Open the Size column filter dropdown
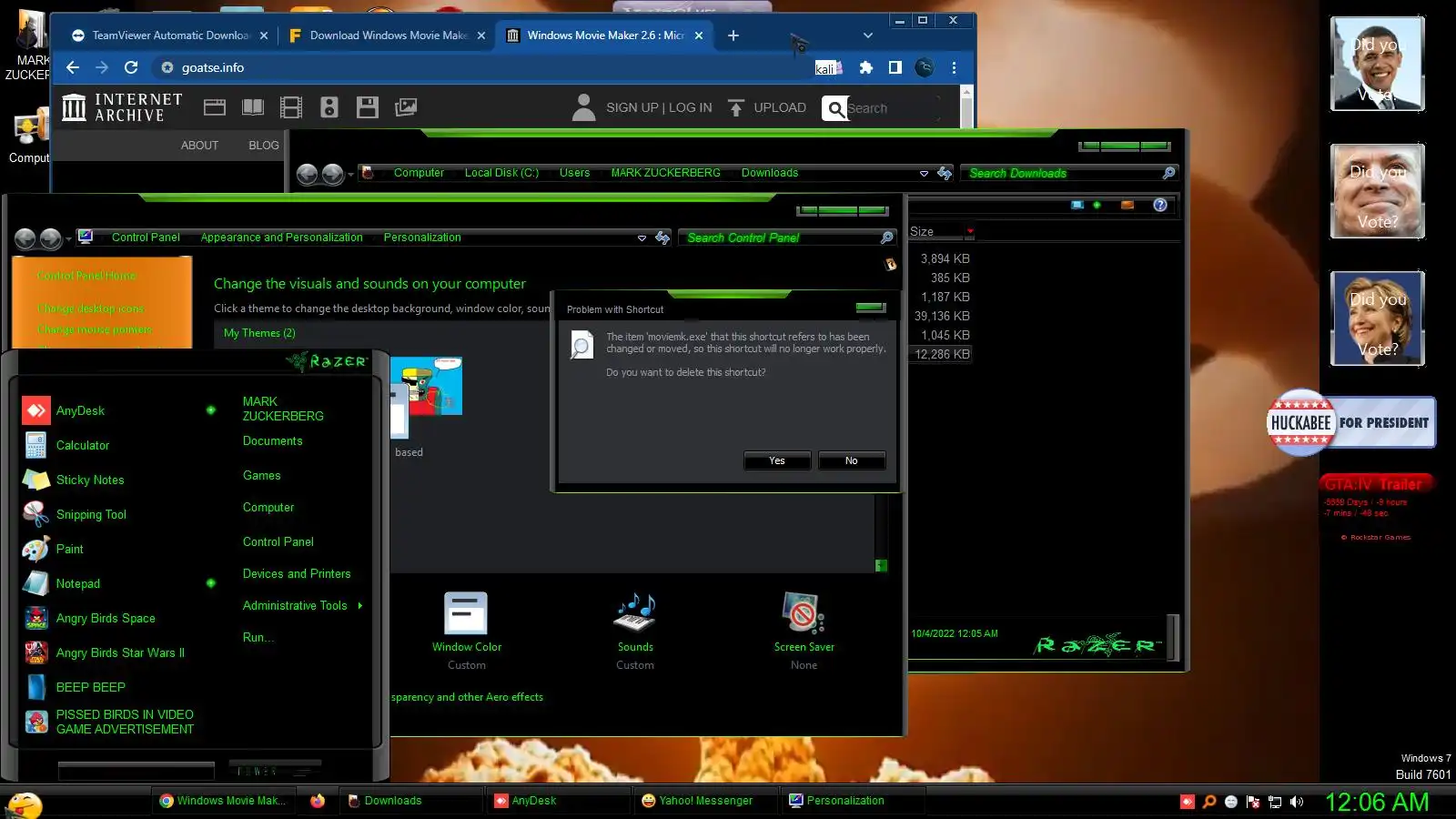The width and height of the screenshot is (1456, 819). 970,231
